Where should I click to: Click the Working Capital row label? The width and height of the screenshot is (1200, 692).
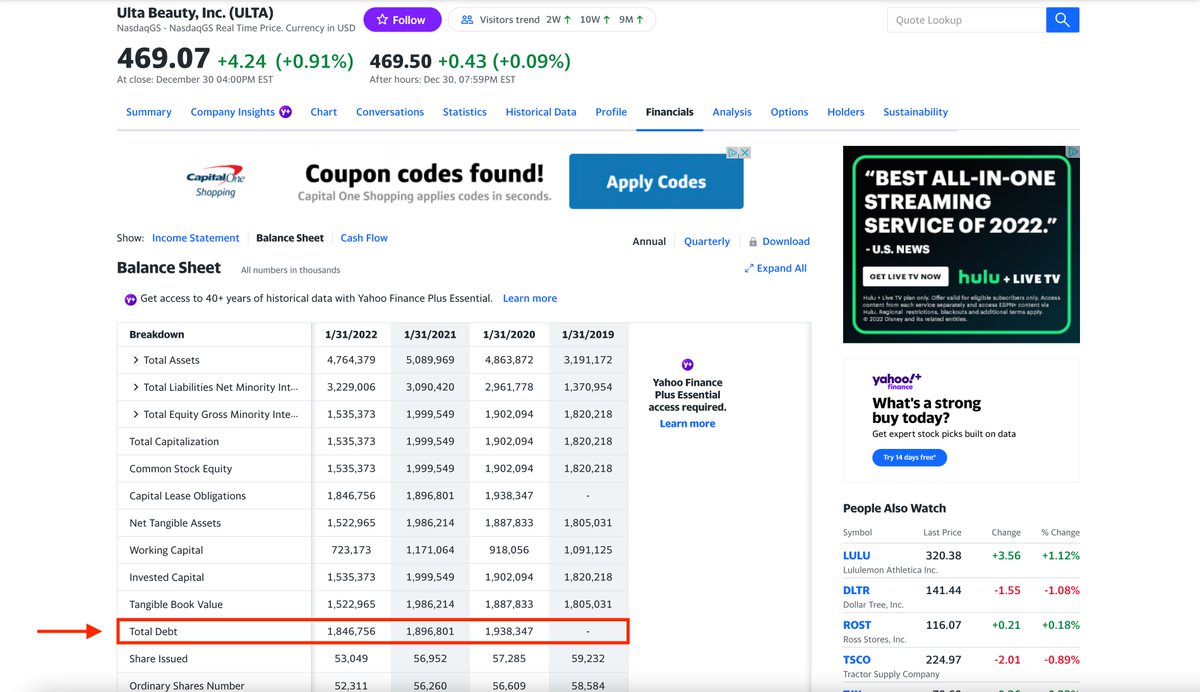coord(166,550)
